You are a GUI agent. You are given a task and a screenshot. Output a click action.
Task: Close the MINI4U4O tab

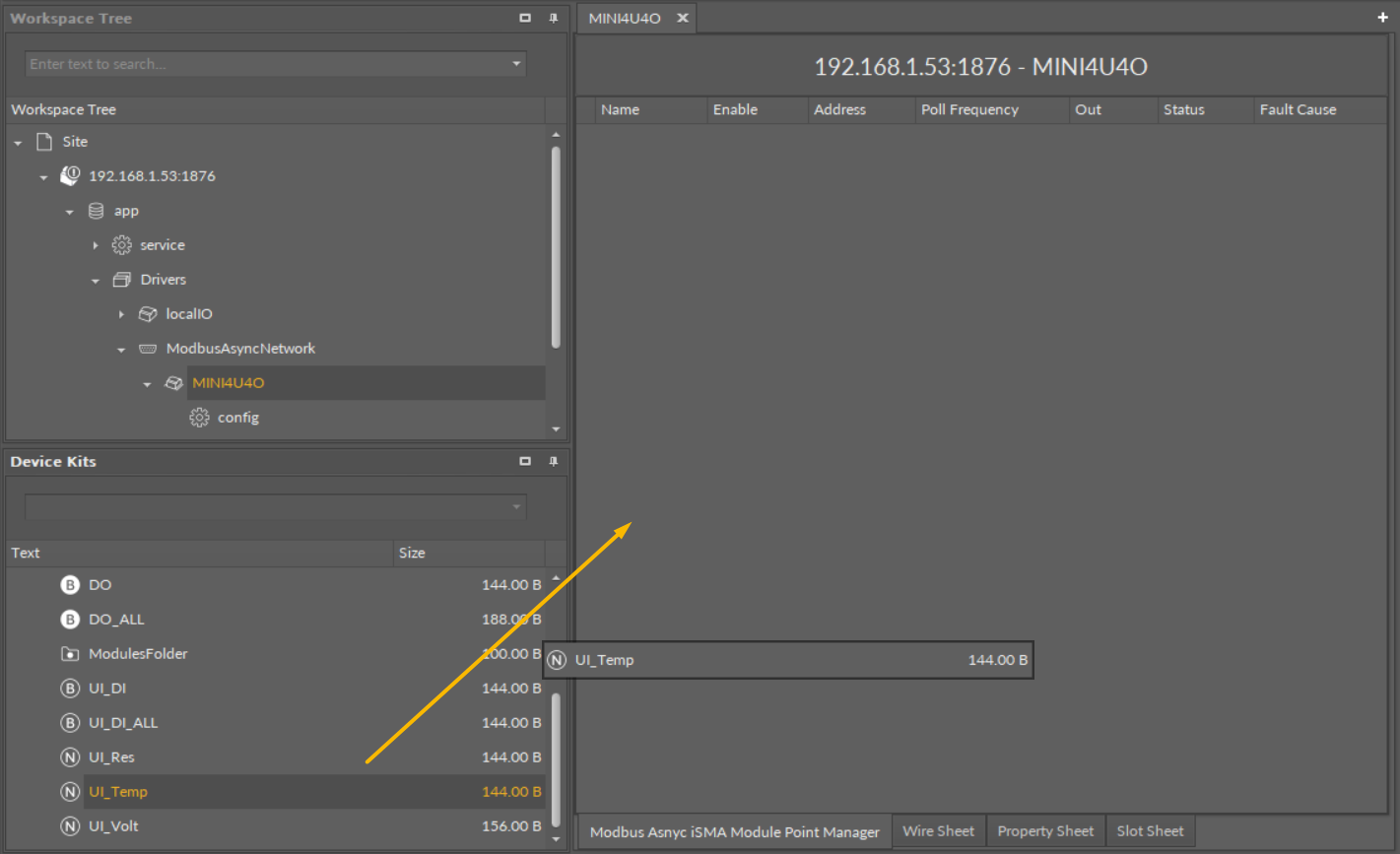(x=682, y=18)
